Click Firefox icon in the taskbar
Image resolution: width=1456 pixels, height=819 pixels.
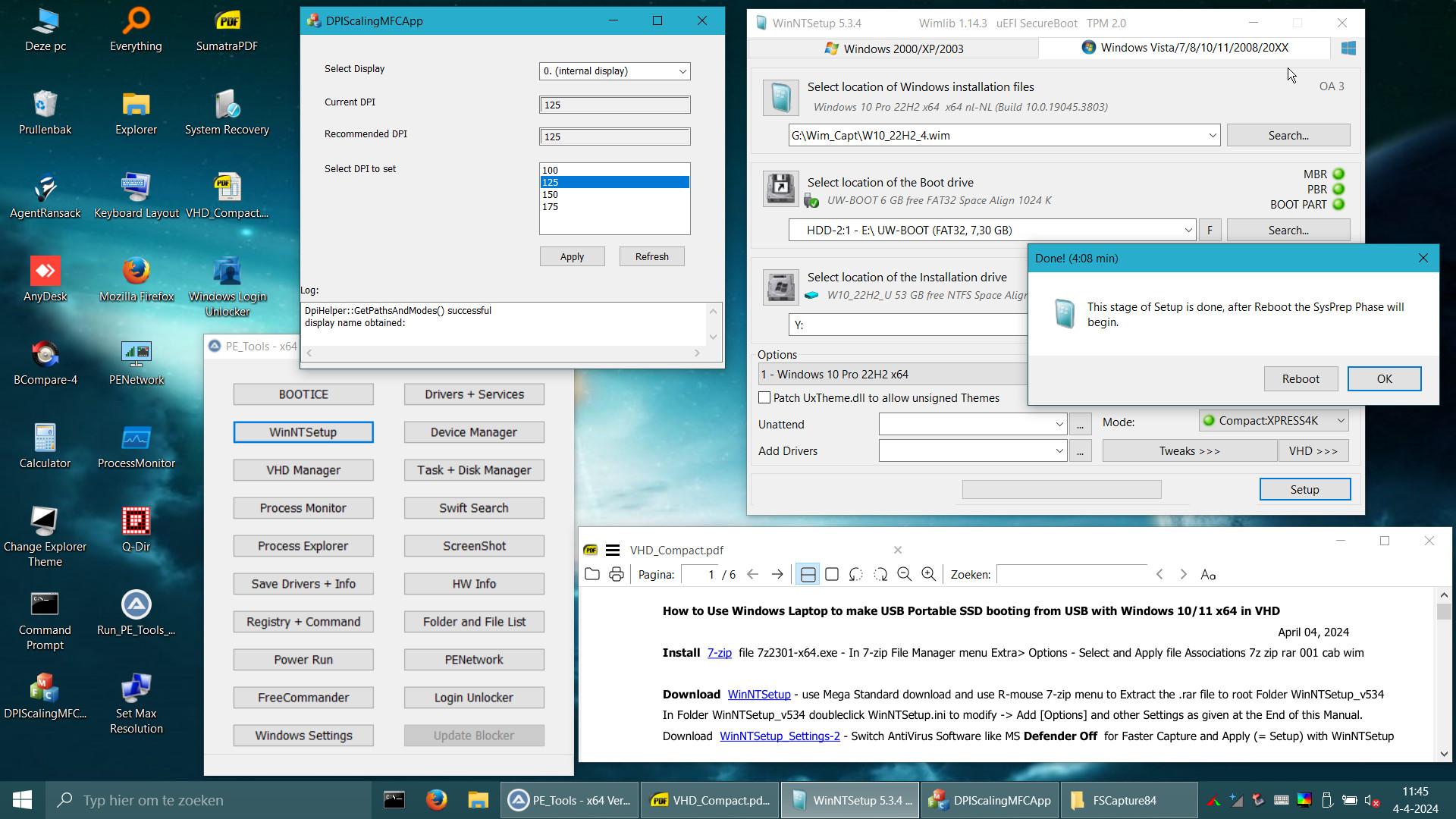[436, 800]
